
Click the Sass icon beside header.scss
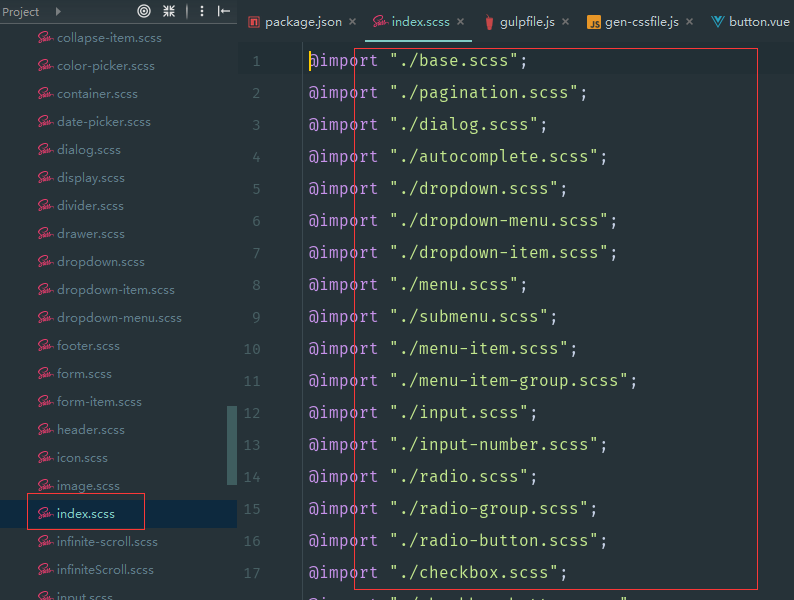click(x=46, y=429)
